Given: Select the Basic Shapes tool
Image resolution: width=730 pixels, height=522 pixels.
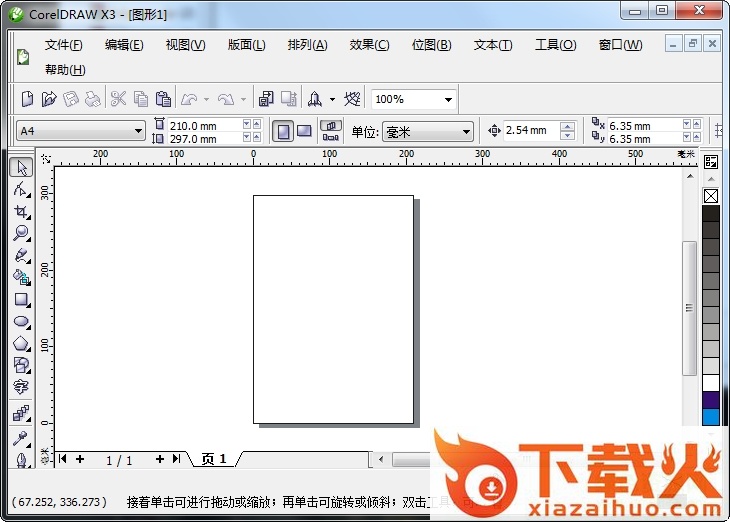Looking at the screenshot, I should click(21, 366).
